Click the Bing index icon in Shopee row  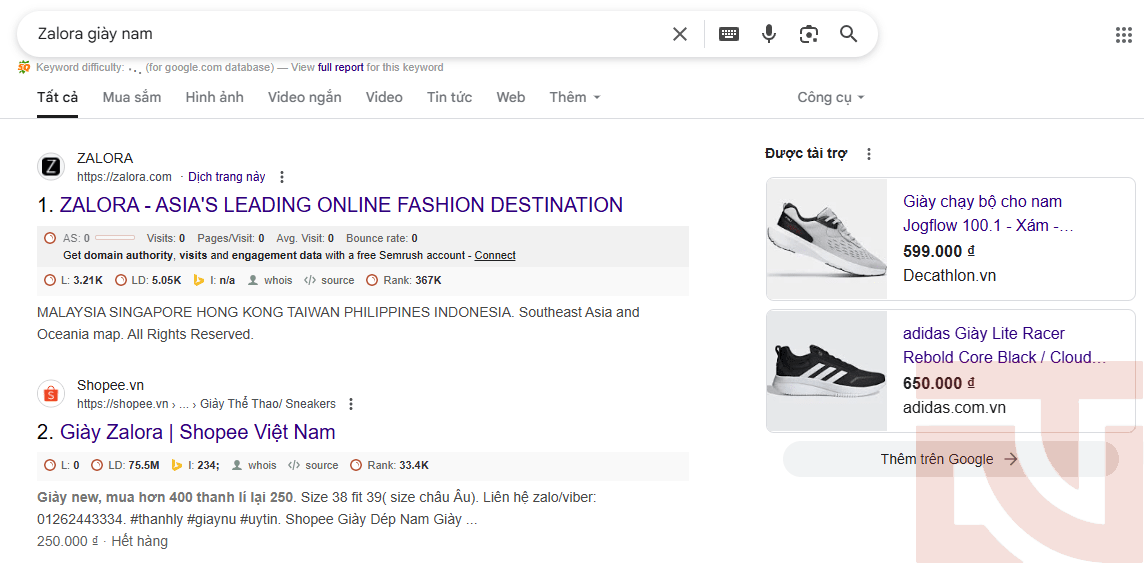(x=177, y=465)
